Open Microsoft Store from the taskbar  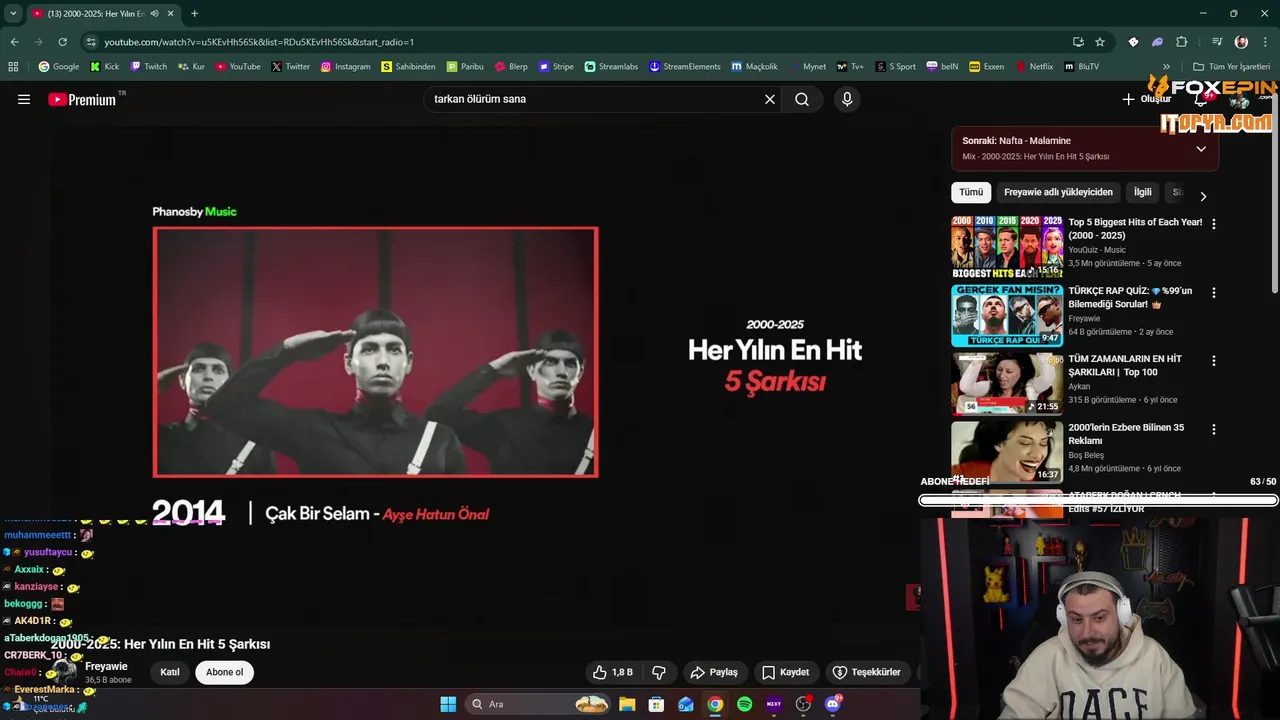[x=656, y=704]
